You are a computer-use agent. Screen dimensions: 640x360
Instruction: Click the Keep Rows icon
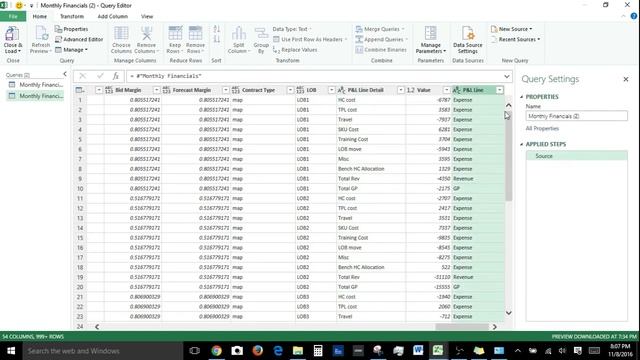pyautogui.click(x=175, y=33)
